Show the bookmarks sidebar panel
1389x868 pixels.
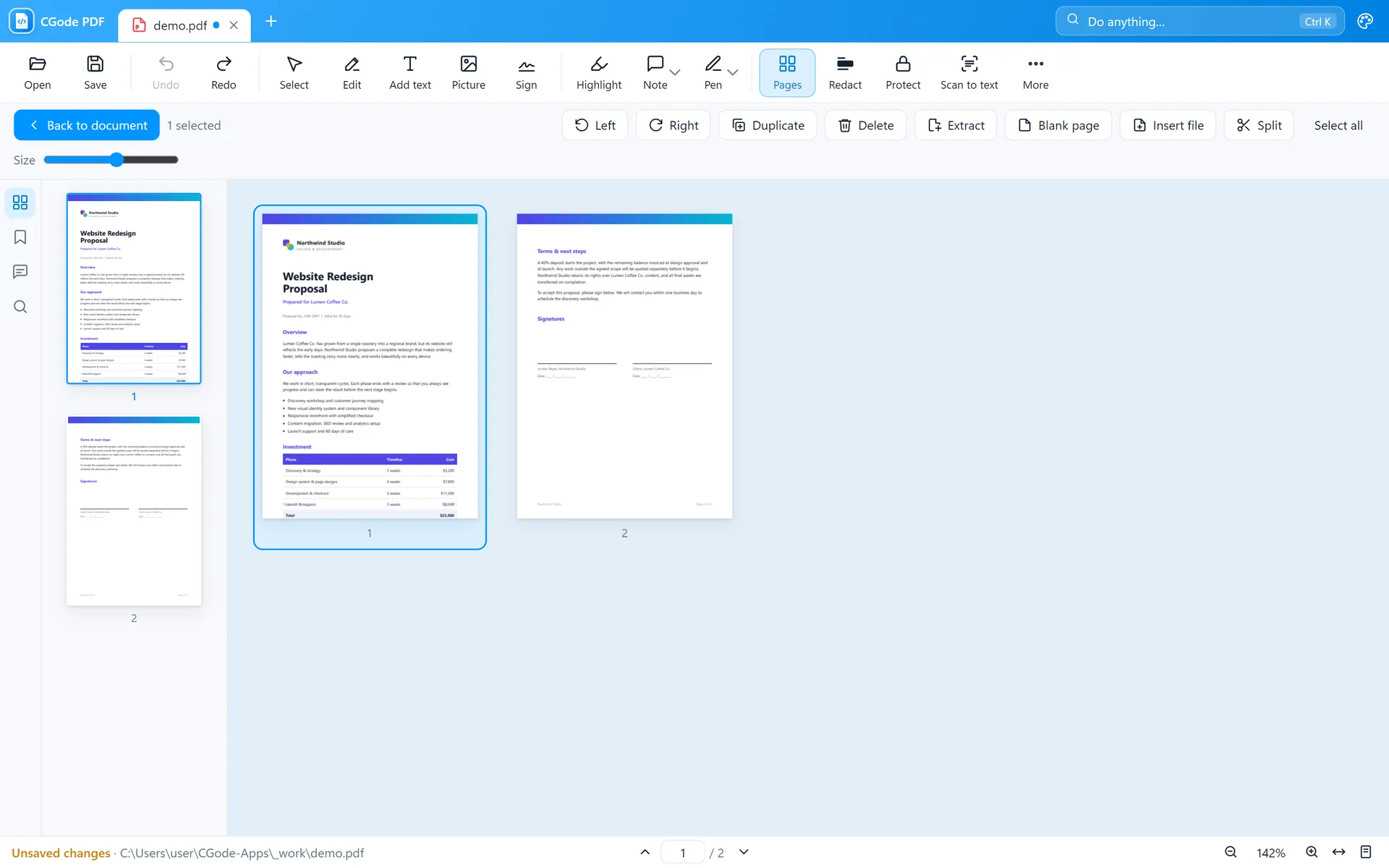[20, 237]
